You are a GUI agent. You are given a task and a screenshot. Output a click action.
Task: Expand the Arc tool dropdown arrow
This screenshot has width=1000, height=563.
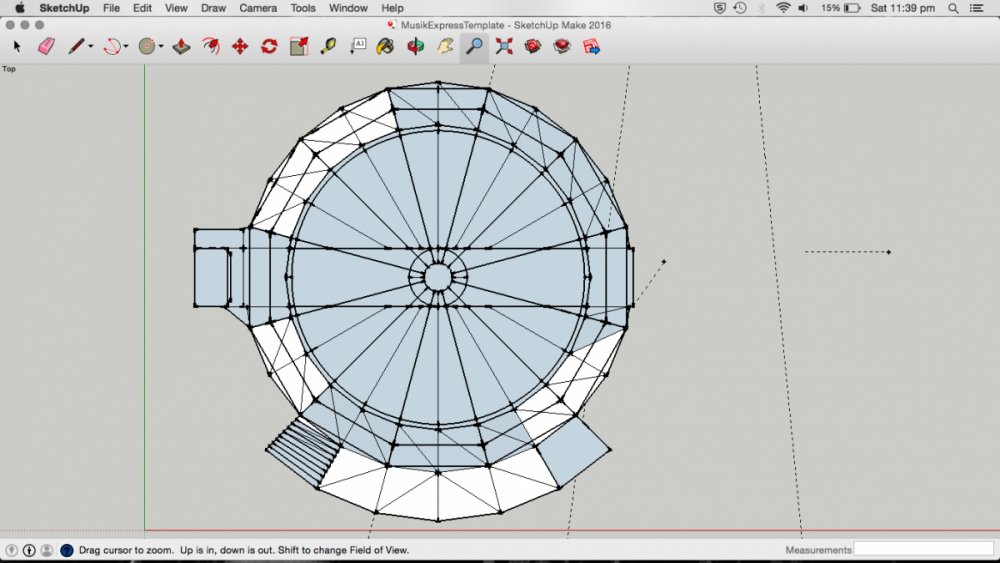(x=128, y=47)
